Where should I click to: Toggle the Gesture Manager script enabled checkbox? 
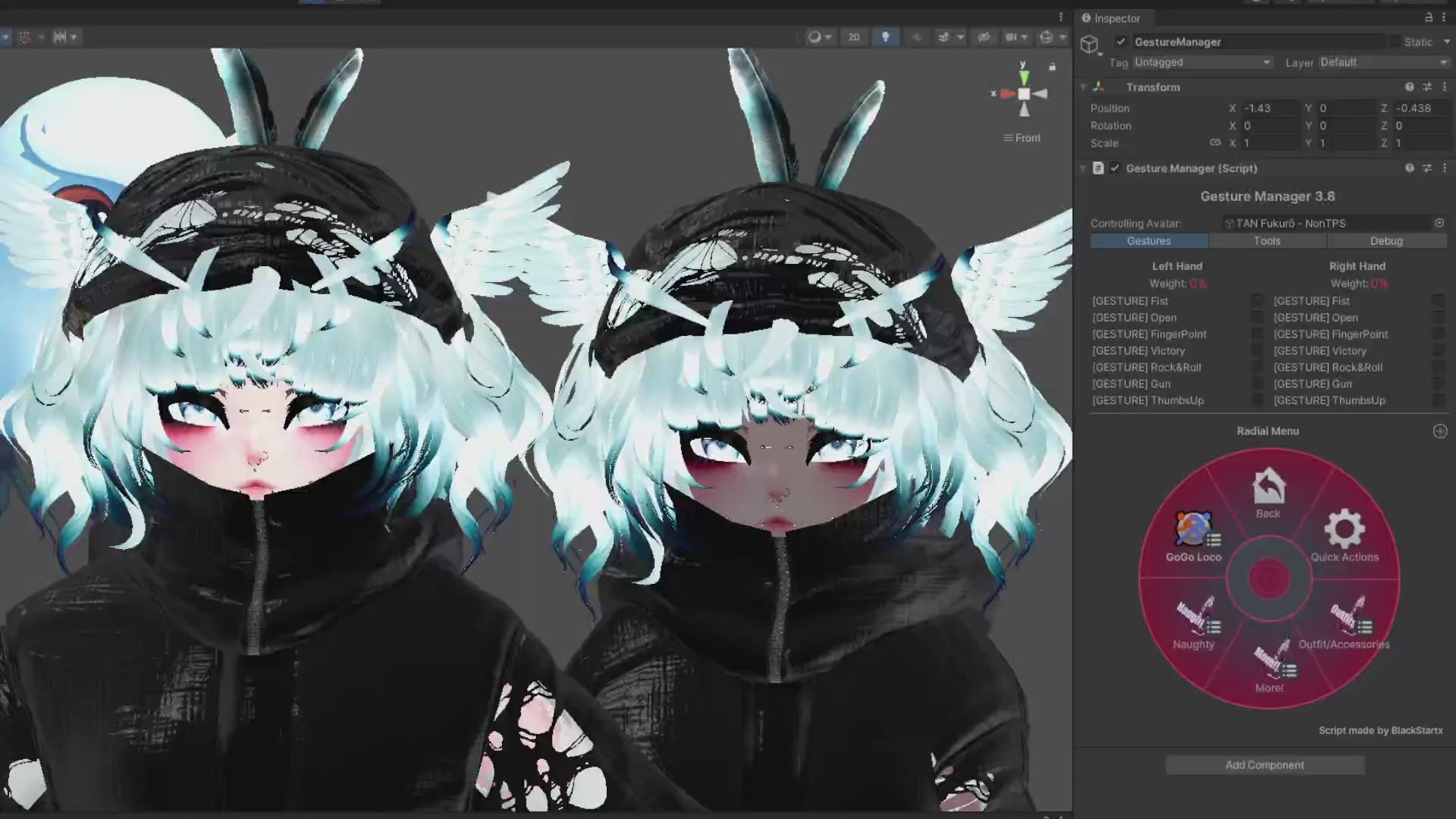[1115, 168]
